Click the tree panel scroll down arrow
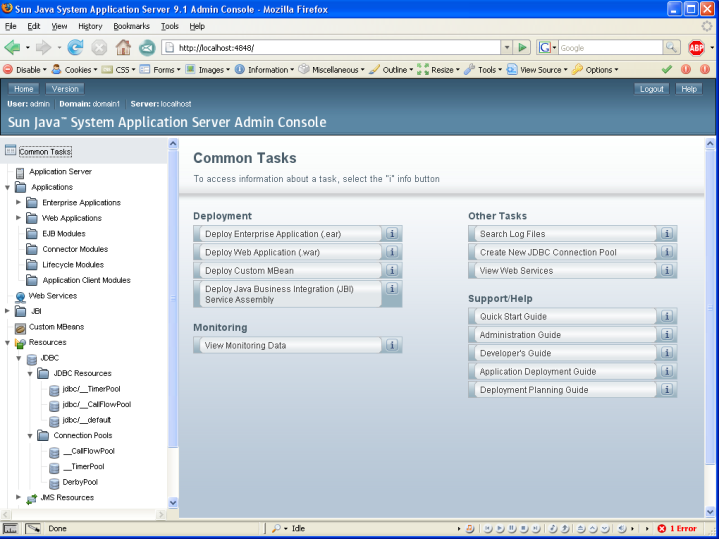The image size is (719, 539). pos(173,502)
